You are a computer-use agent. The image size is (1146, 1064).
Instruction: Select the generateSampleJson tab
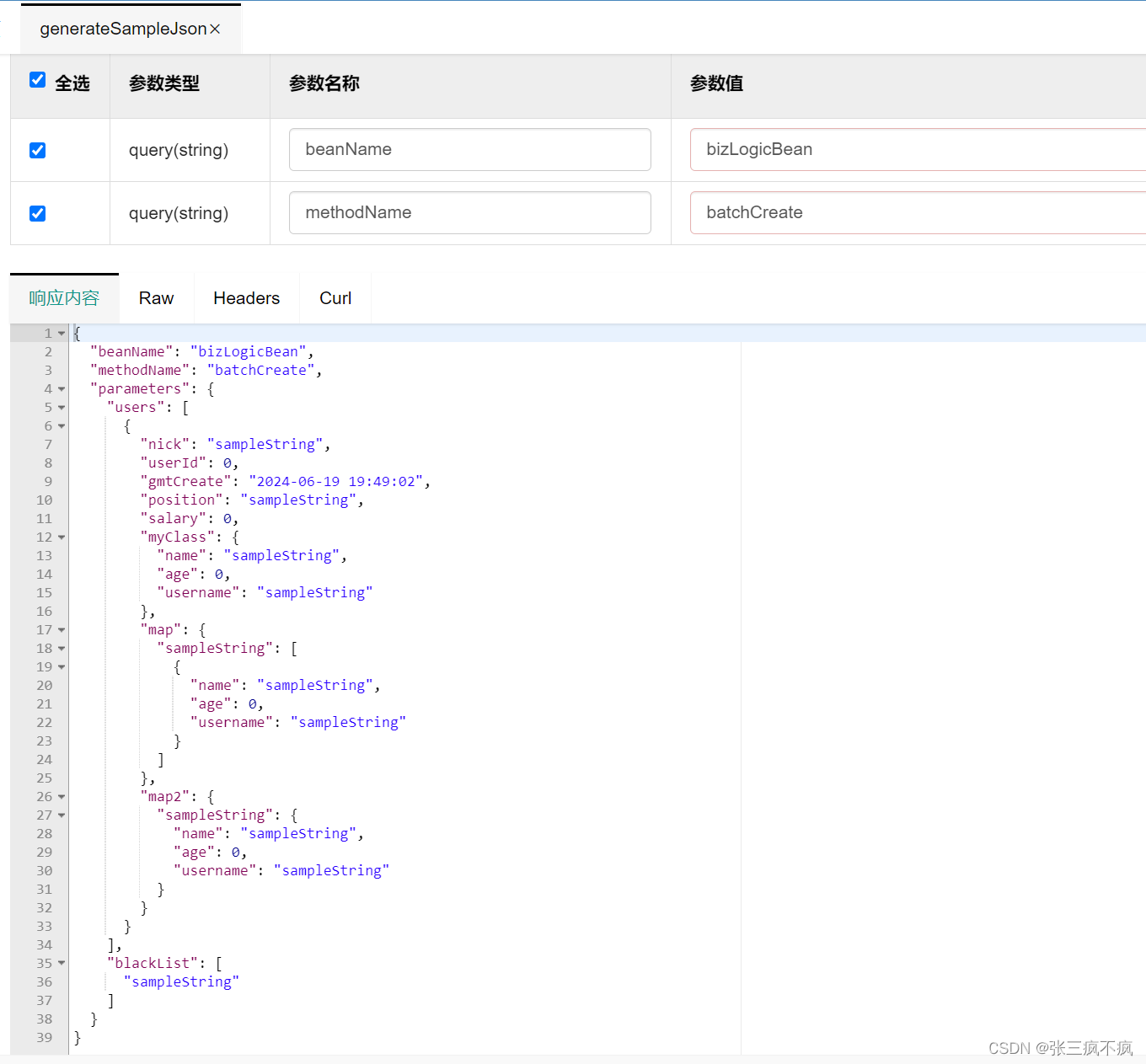pos(131,29)
